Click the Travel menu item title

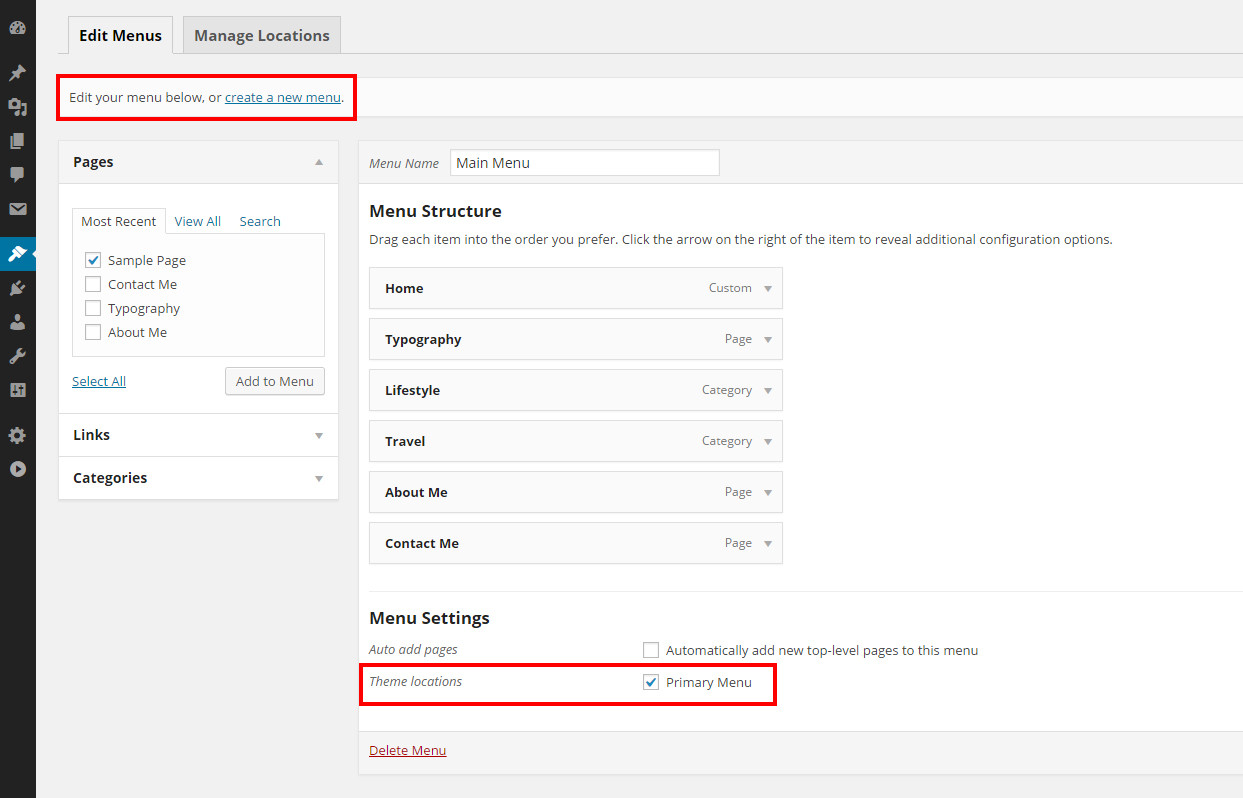405,441
